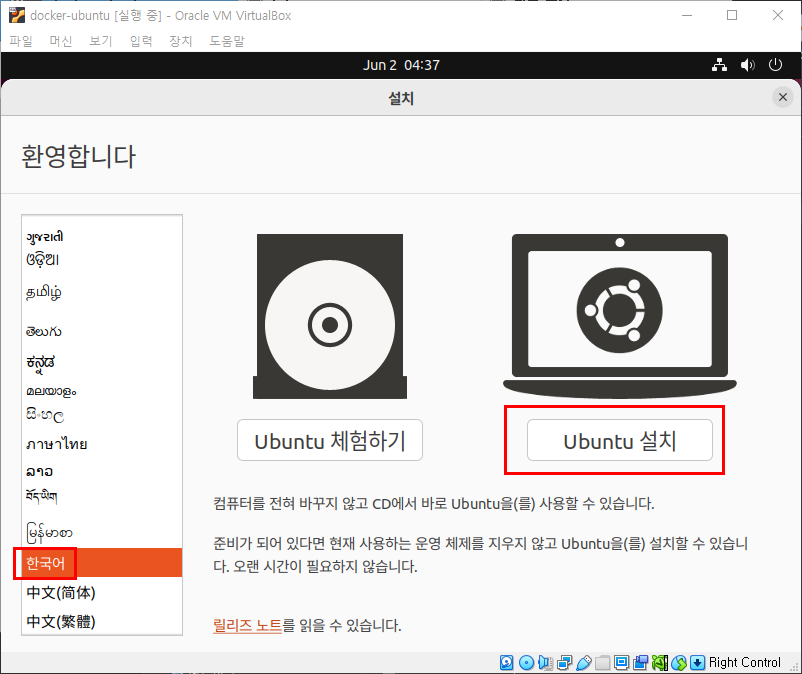Open the 릴리즈 노트 link
The height and width of the screenshot is (674, 802).
pos(248,625)
